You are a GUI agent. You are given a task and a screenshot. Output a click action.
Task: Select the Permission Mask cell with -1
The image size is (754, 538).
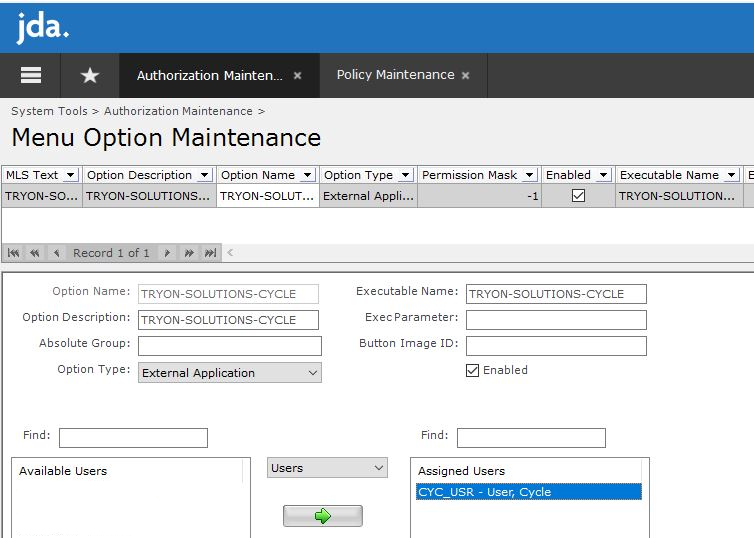(479, 196)
